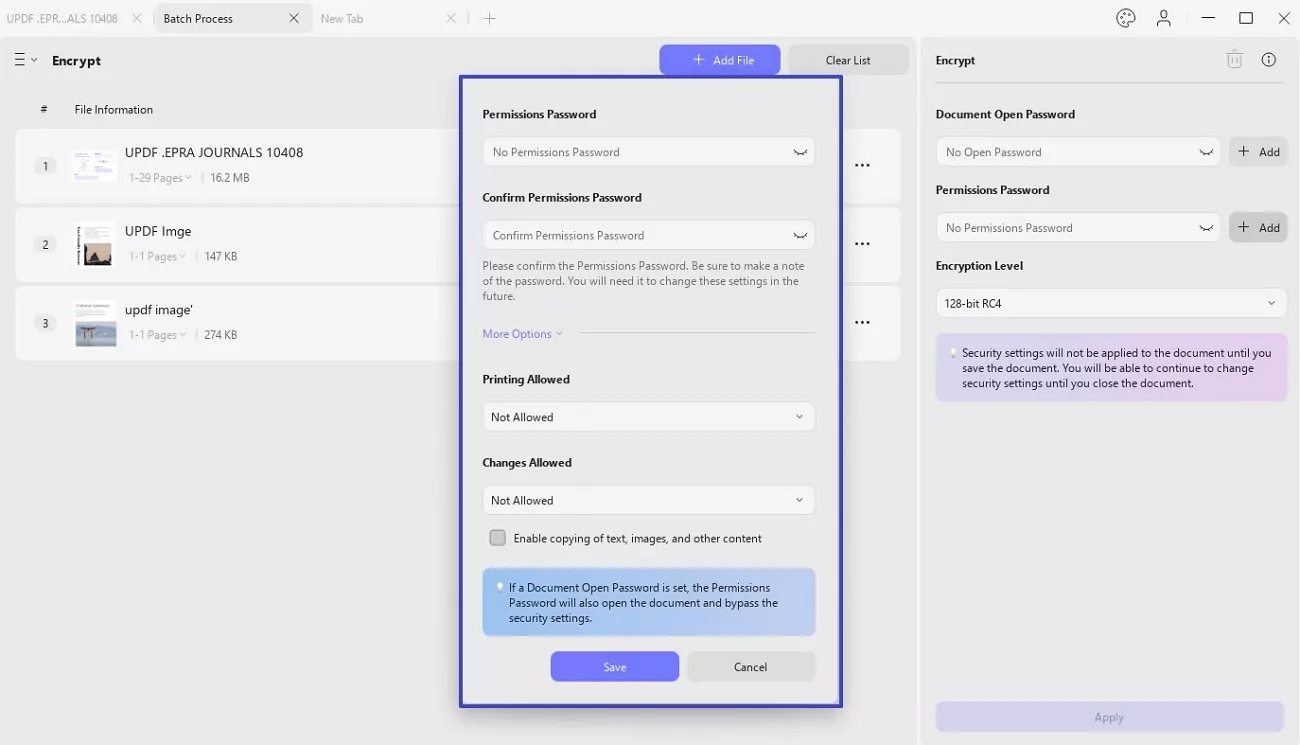
Task: Expand the Printing Allowed dropdown
Action: 648,417
